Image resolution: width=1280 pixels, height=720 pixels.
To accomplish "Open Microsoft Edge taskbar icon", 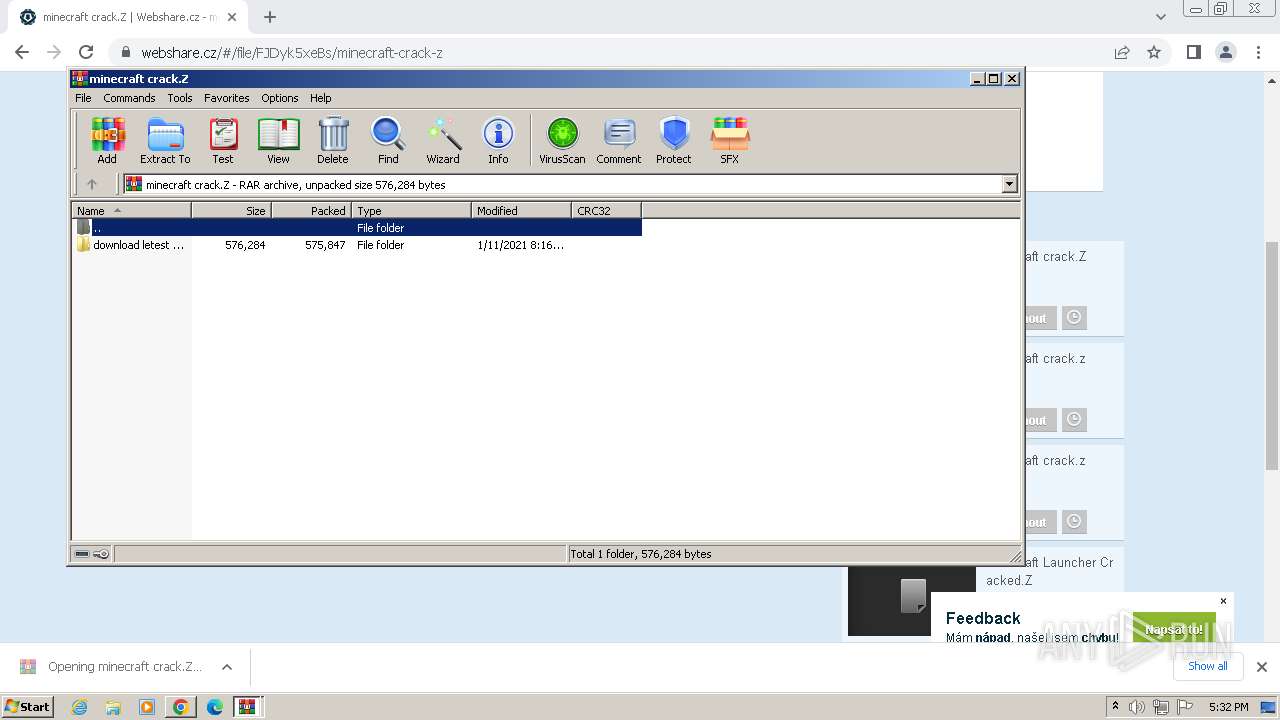I will [214, 707].
